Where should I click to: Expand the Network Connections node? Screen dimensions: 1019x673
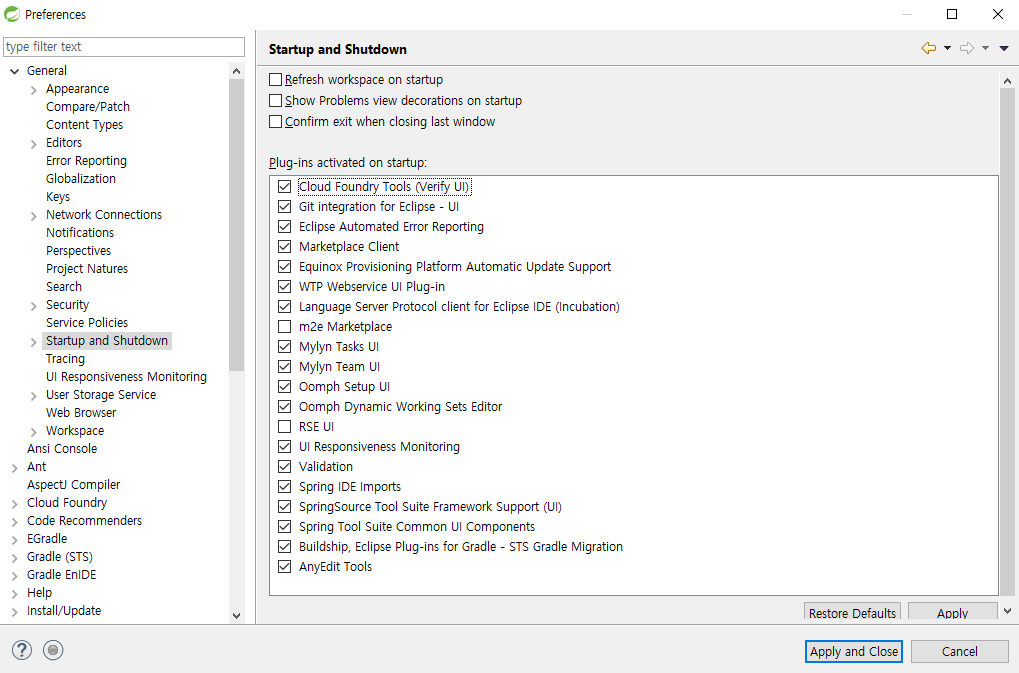point(33,216)
